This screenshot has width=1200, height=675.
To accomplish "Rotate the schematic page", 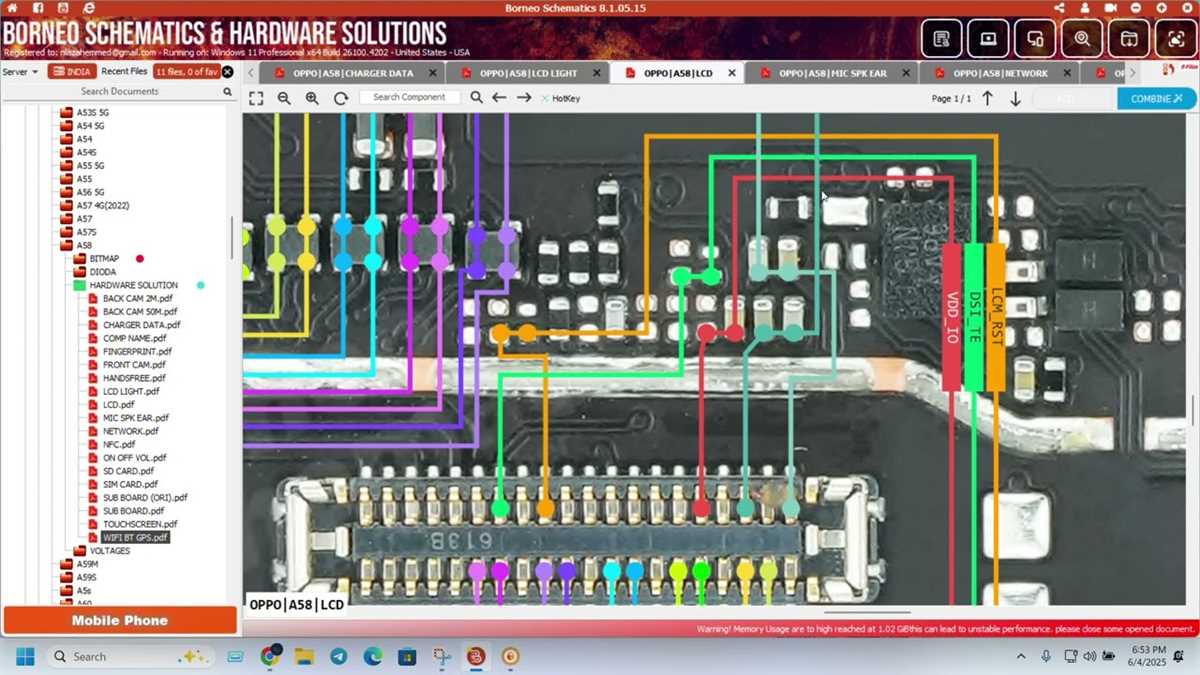I will click(x=341, y=98).
